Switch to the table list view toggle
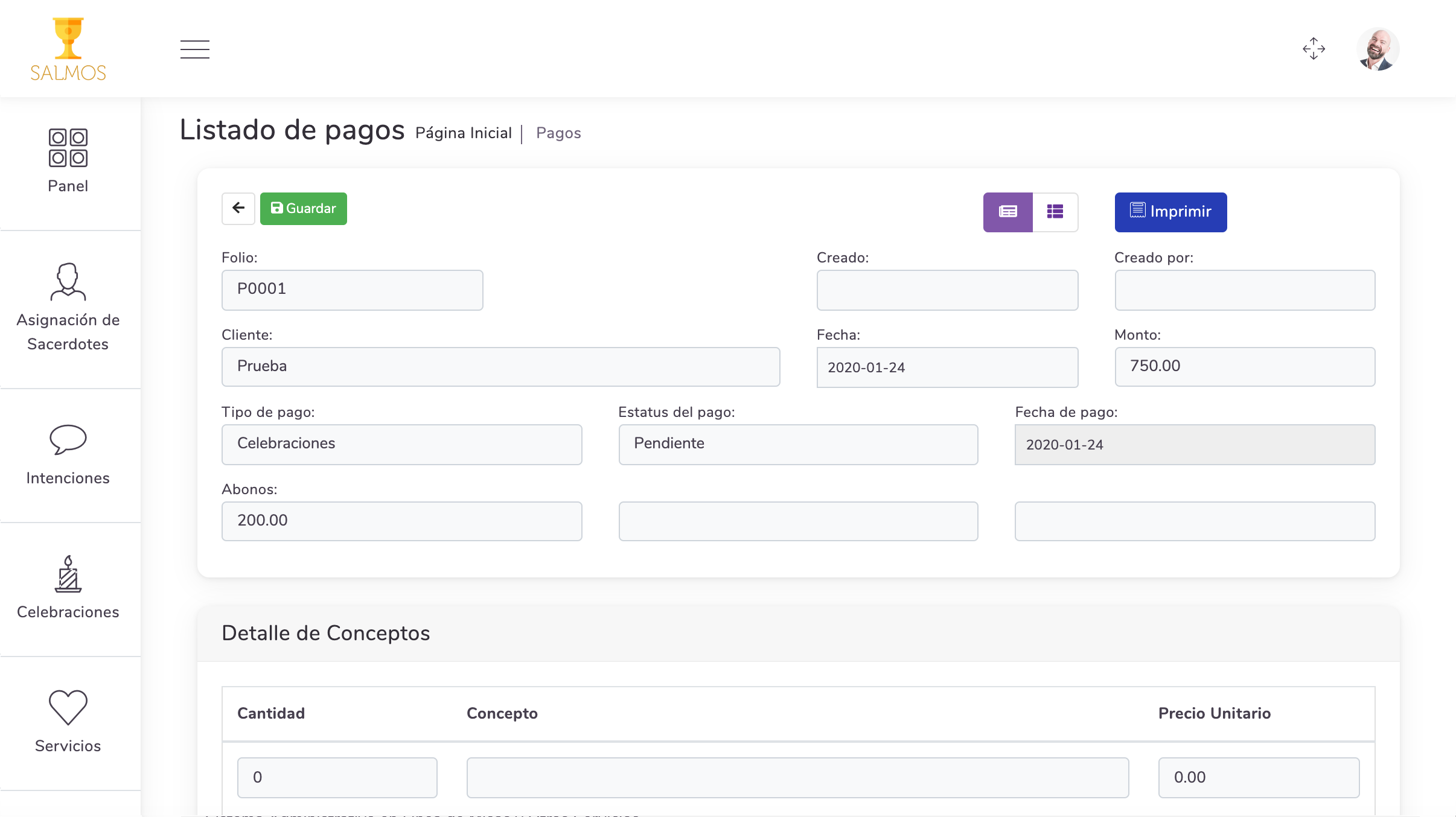 (1055, 212)
